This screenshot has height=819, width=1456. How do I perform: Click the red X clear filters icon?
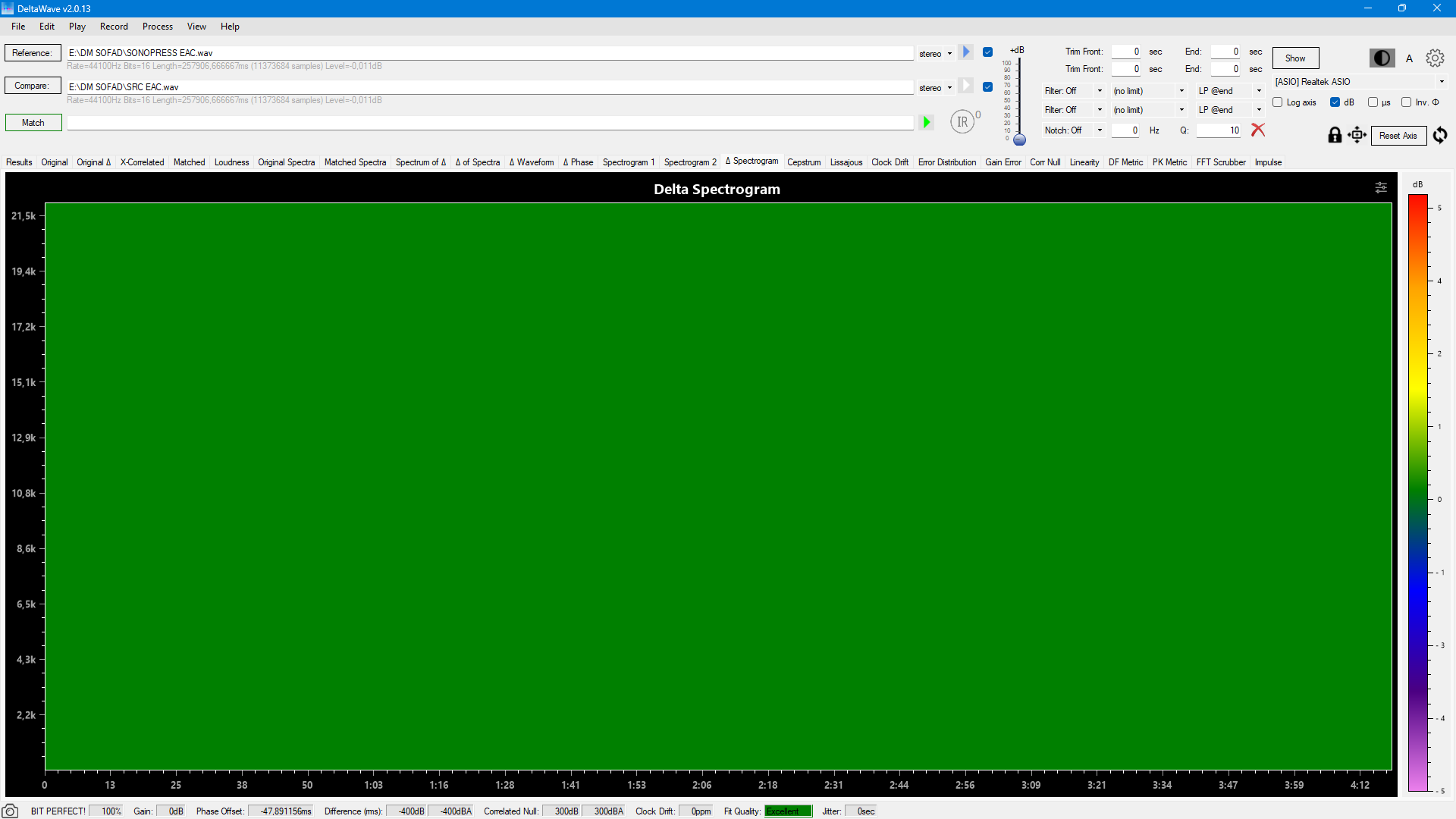click(x=1258, y=130)
